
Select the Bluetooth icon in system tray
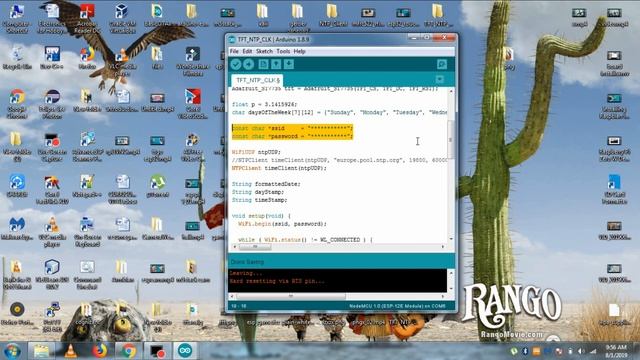click(525, 351)
